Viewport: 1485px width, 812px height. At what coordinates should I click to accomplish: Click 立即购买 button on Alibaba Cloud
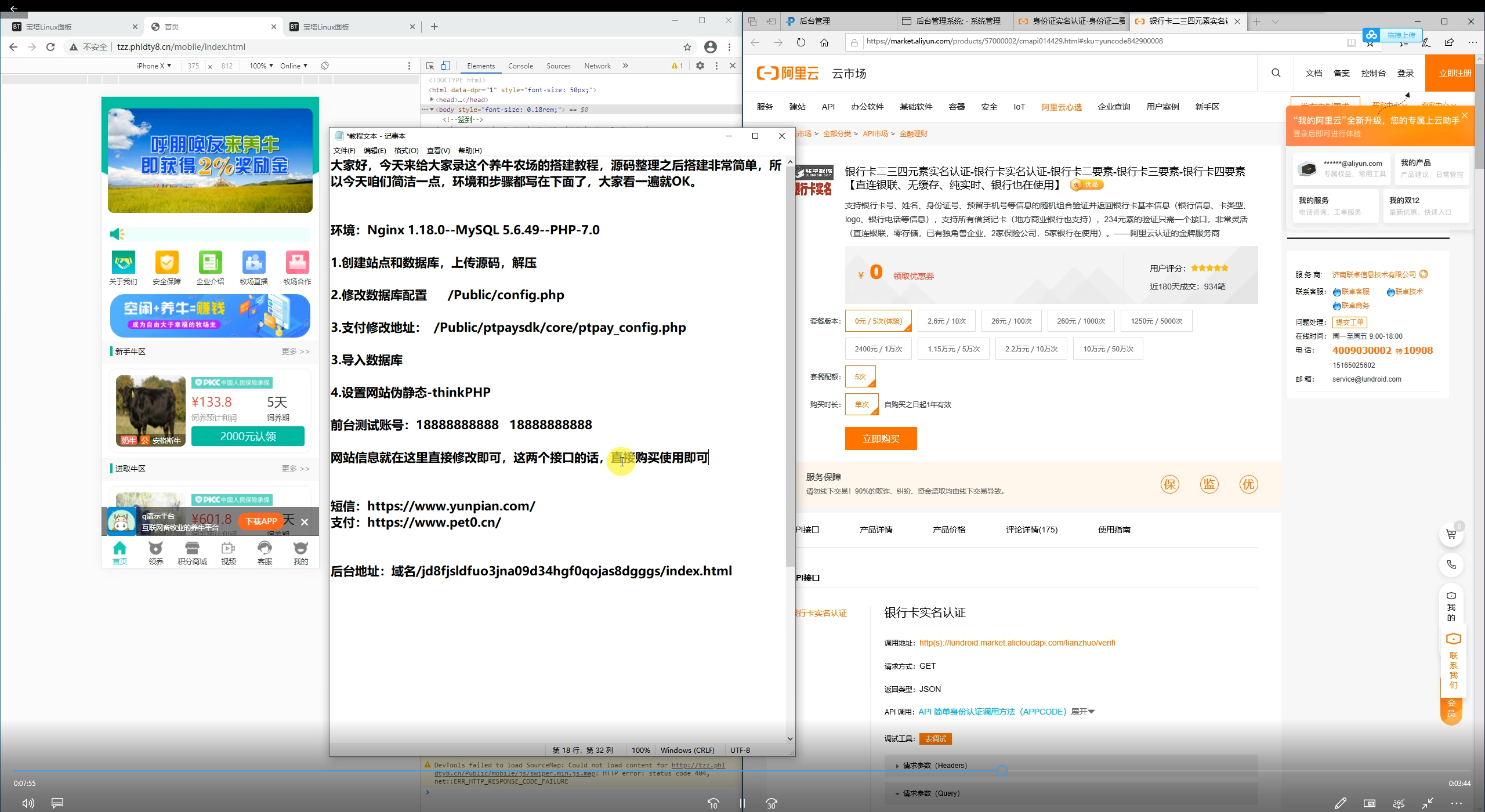click(x=878, y=438)
